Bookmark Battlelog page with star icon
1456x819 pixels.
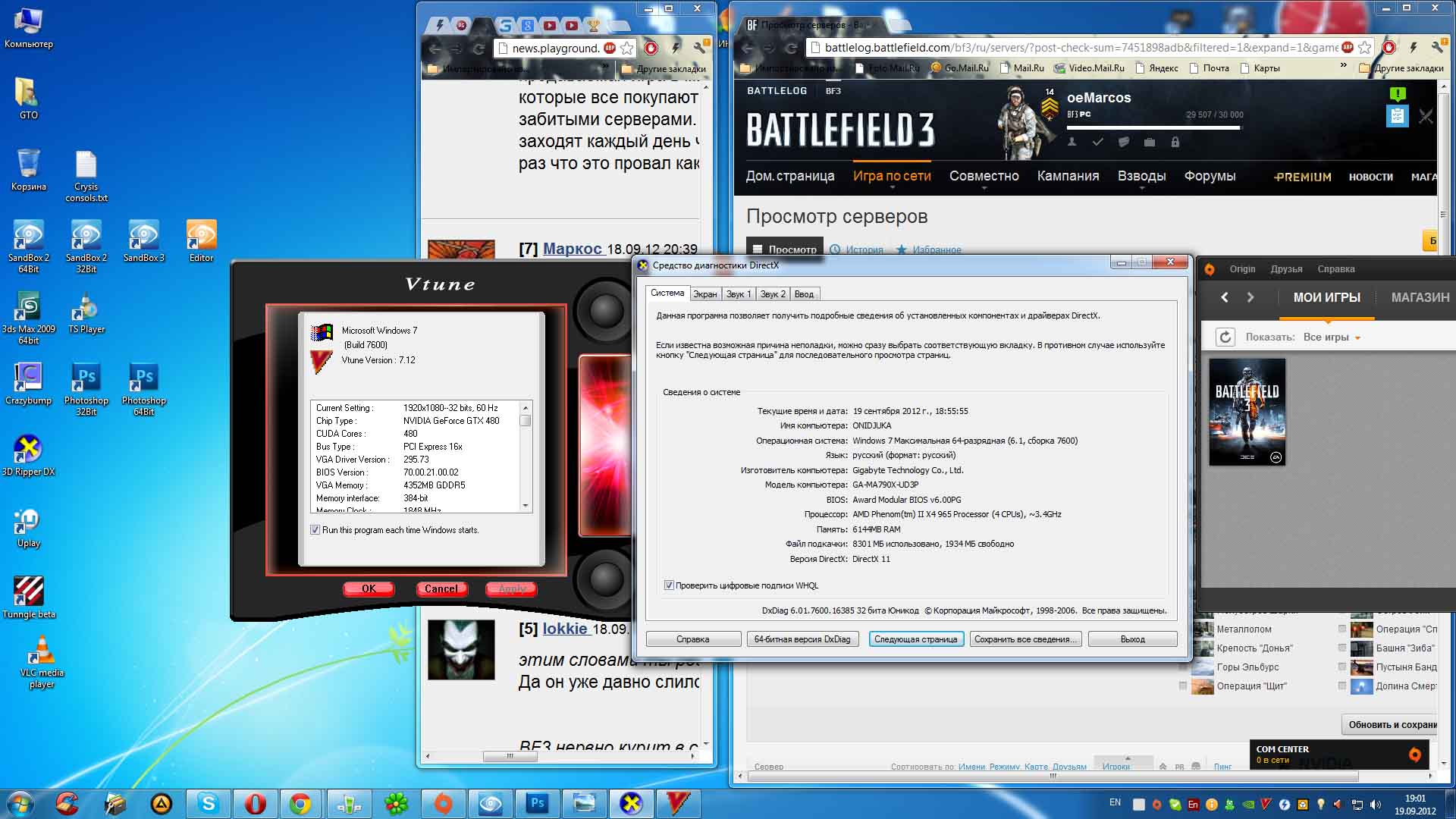[x=1364, y=47]
